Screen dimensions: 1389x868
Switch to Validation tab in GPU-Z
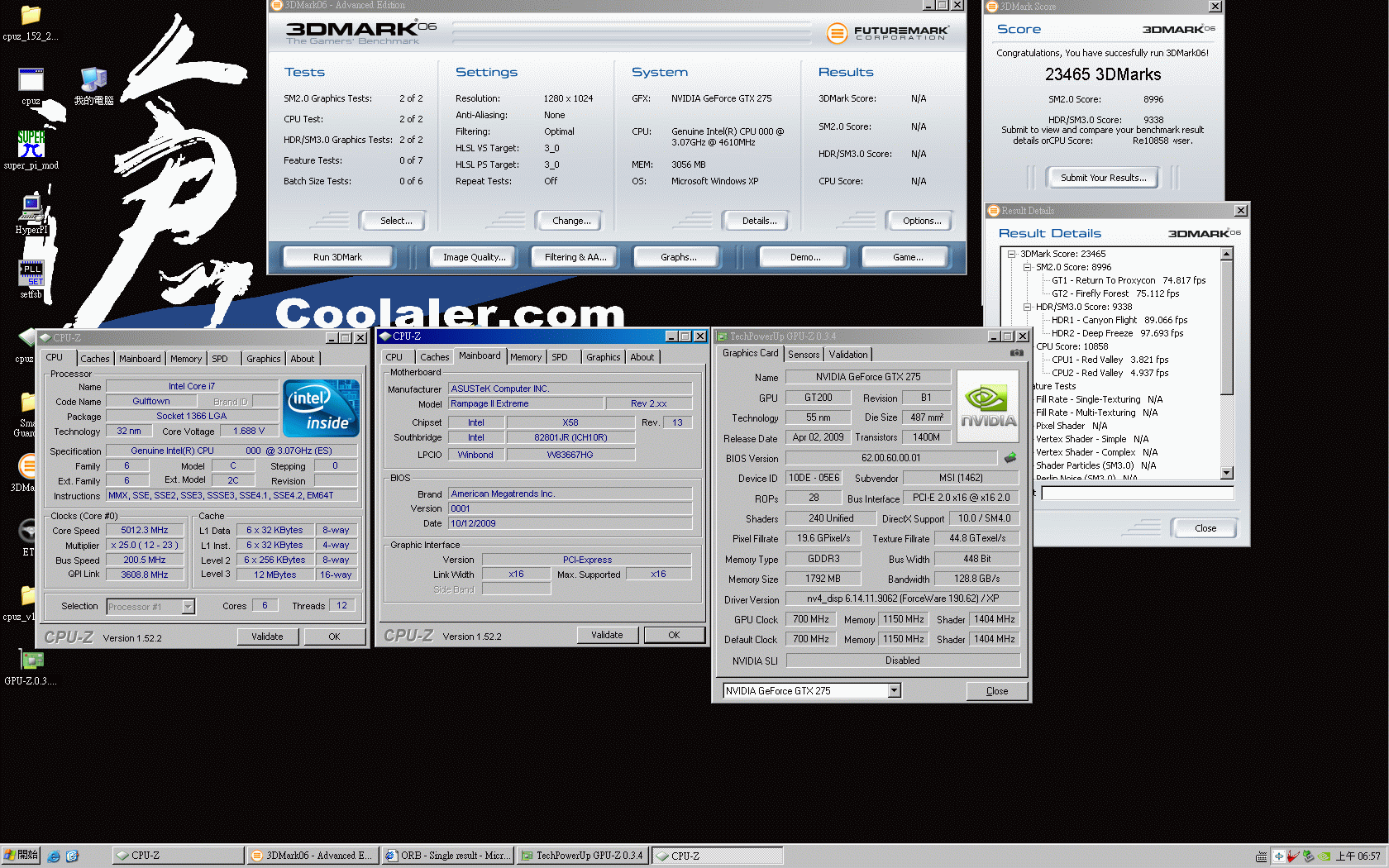pyautogui.click(x=848, y=355)
